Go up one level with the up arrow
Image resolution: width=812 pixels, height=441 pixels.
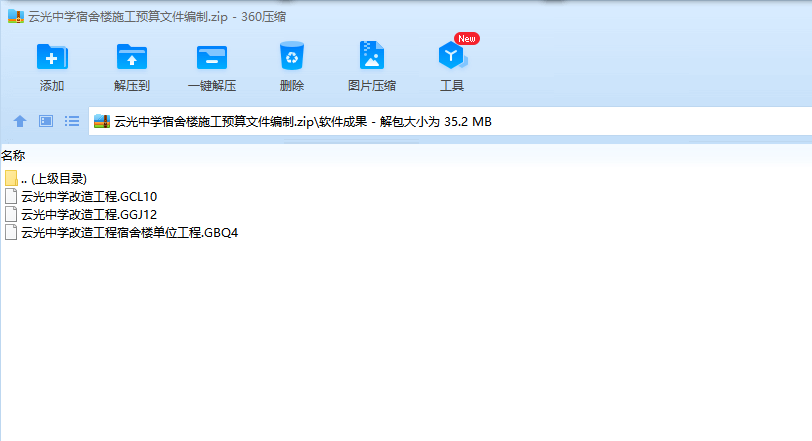click(x=20, y=121)
